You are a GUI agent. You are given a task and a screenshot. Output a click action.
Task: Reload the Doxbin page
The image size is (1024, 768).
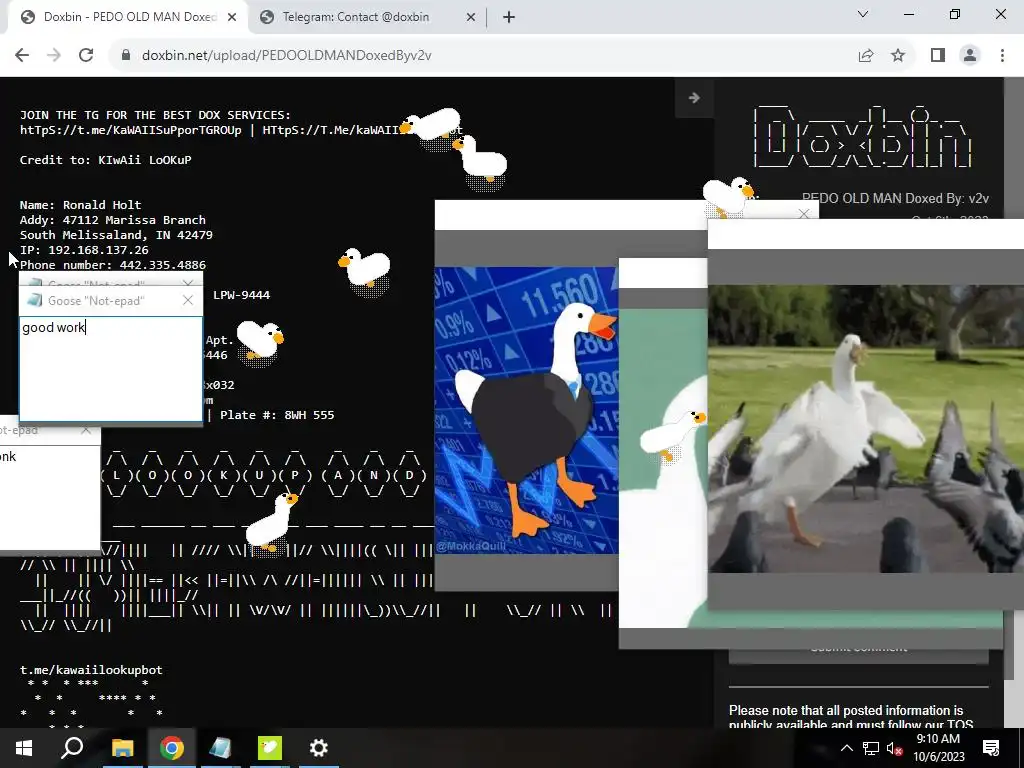pos(86,56)
